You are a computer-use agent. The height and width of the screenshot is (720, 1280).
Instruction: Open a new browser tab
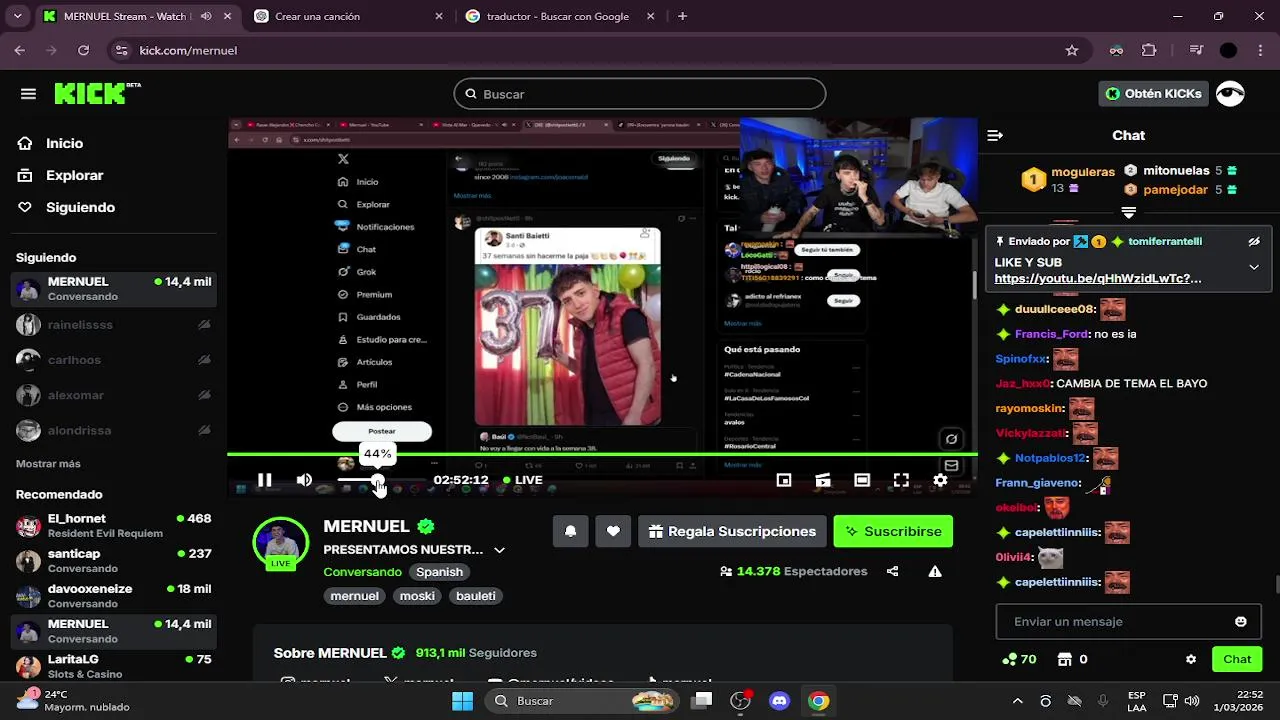(682, 16)
